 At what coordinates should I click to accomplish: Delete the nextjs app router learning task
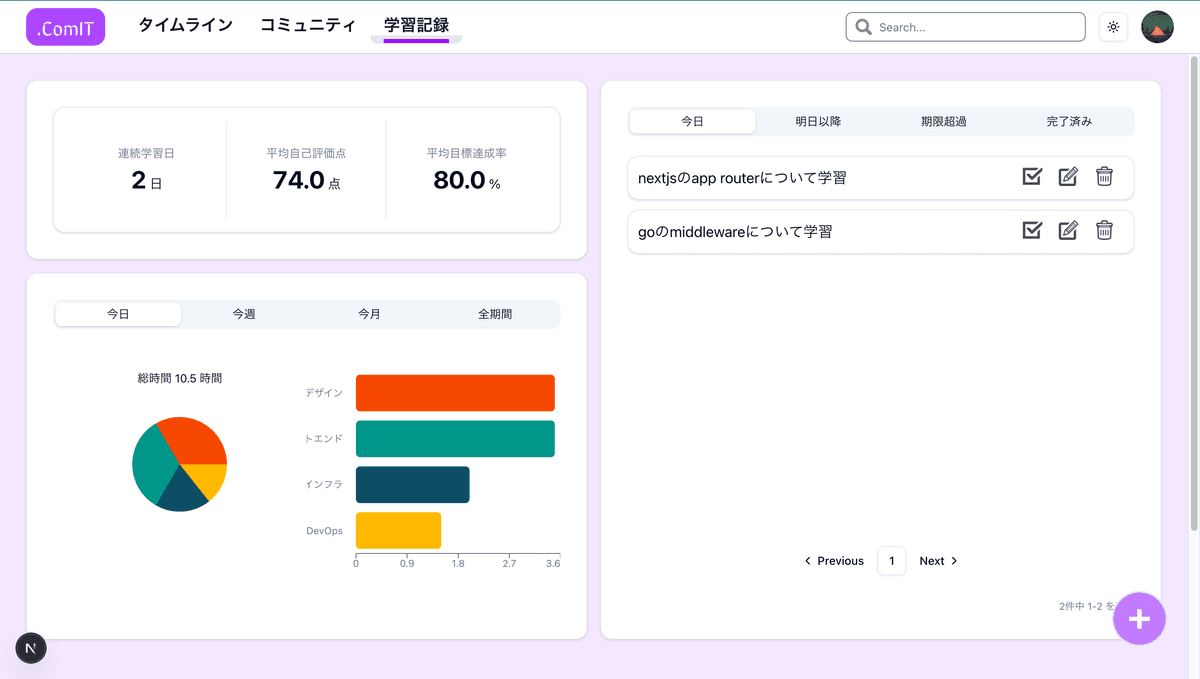[1104, 176]
